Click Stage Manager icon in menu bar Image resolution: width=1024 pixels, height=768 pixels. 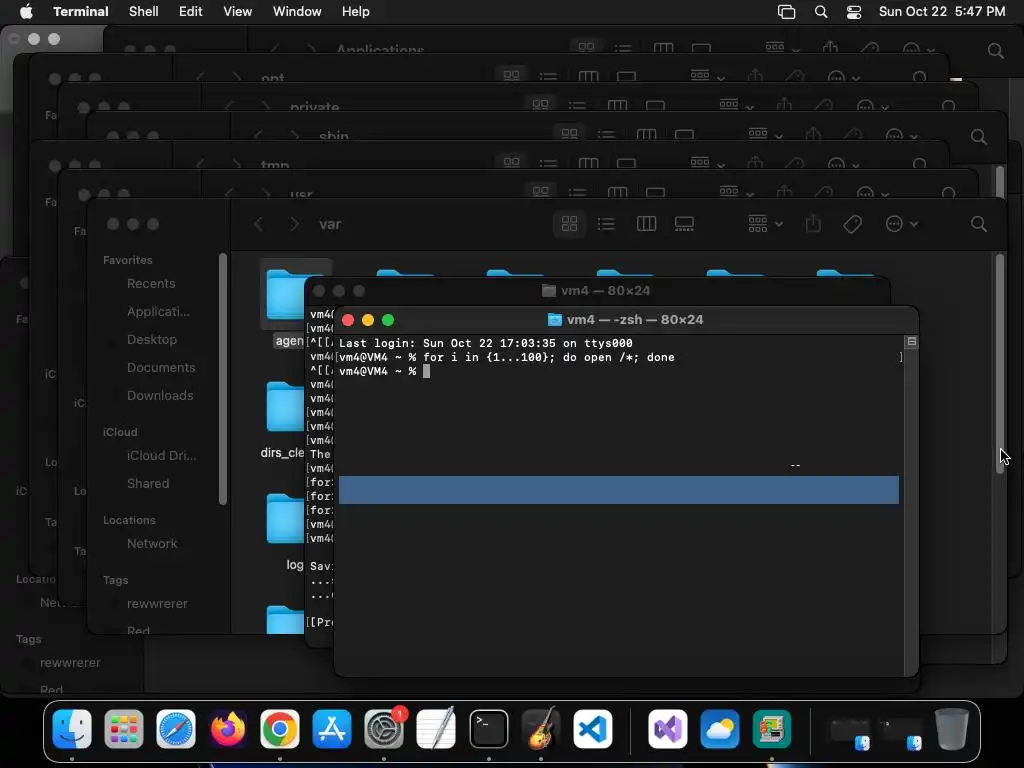coord(786,12)
